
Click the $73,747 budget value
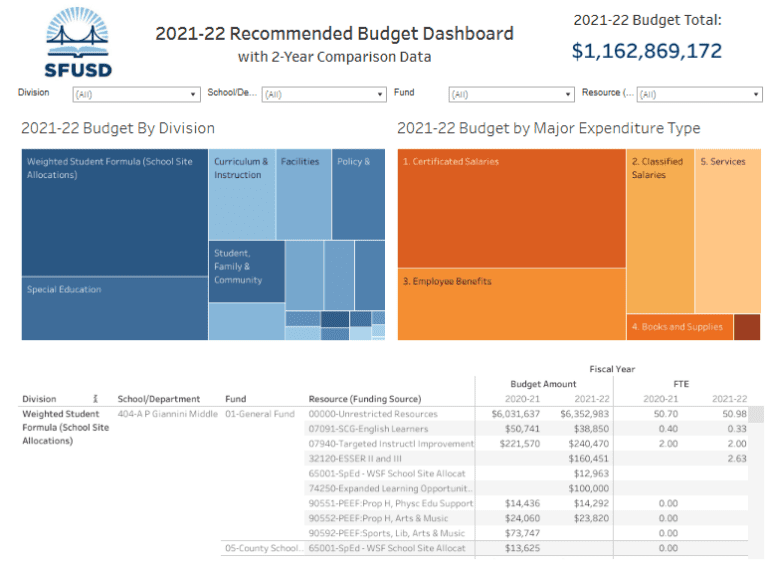[522, 533]
